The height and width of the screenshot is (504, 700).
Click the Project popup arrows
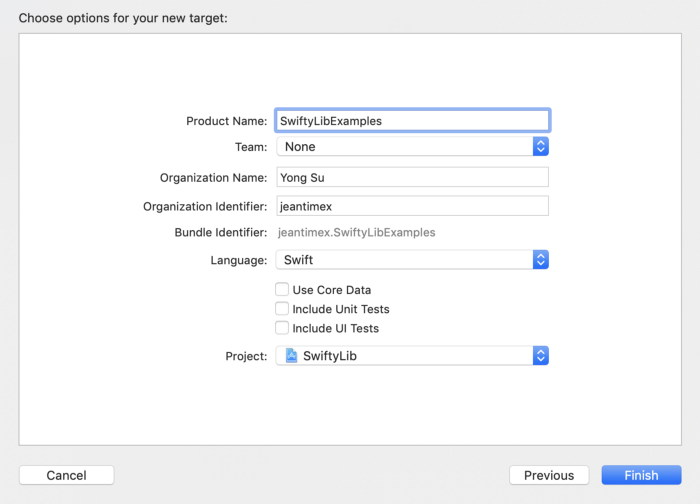point(540,355)
